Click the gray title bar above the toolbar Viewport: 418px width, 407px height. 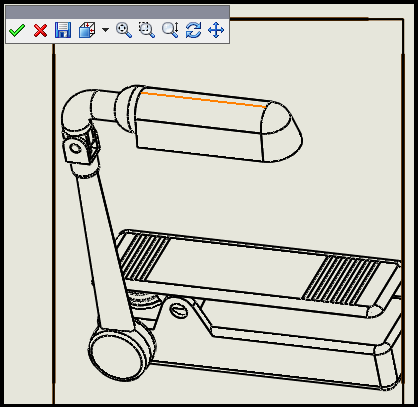117,12
